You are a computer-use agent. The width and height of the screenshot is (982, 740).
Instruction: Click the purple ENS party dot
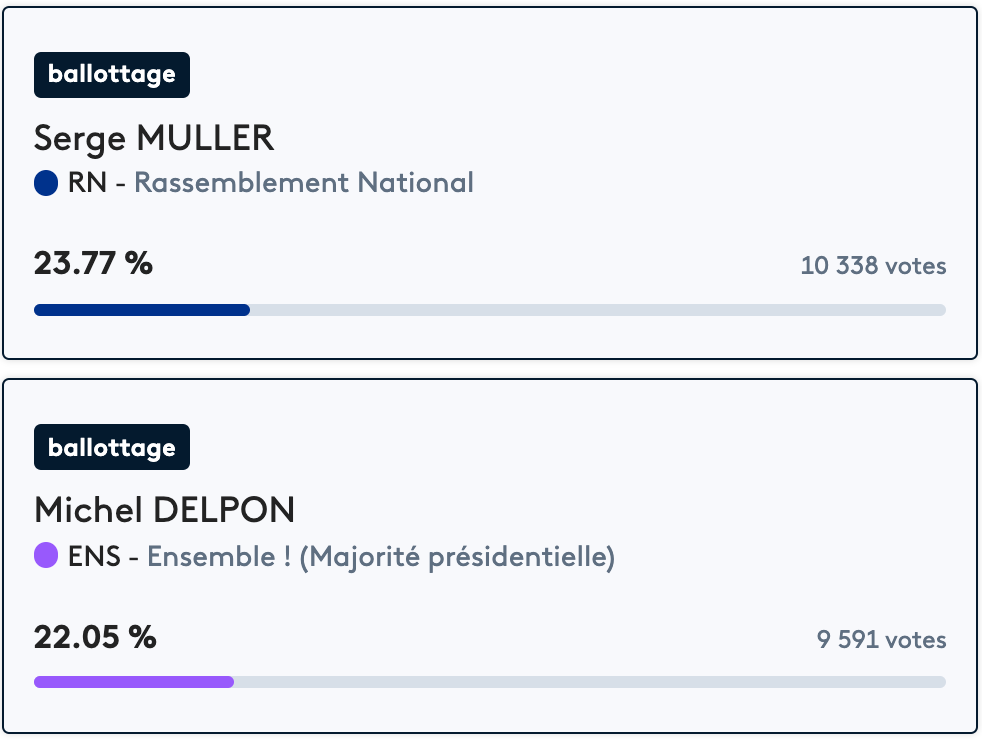point(46,556)
